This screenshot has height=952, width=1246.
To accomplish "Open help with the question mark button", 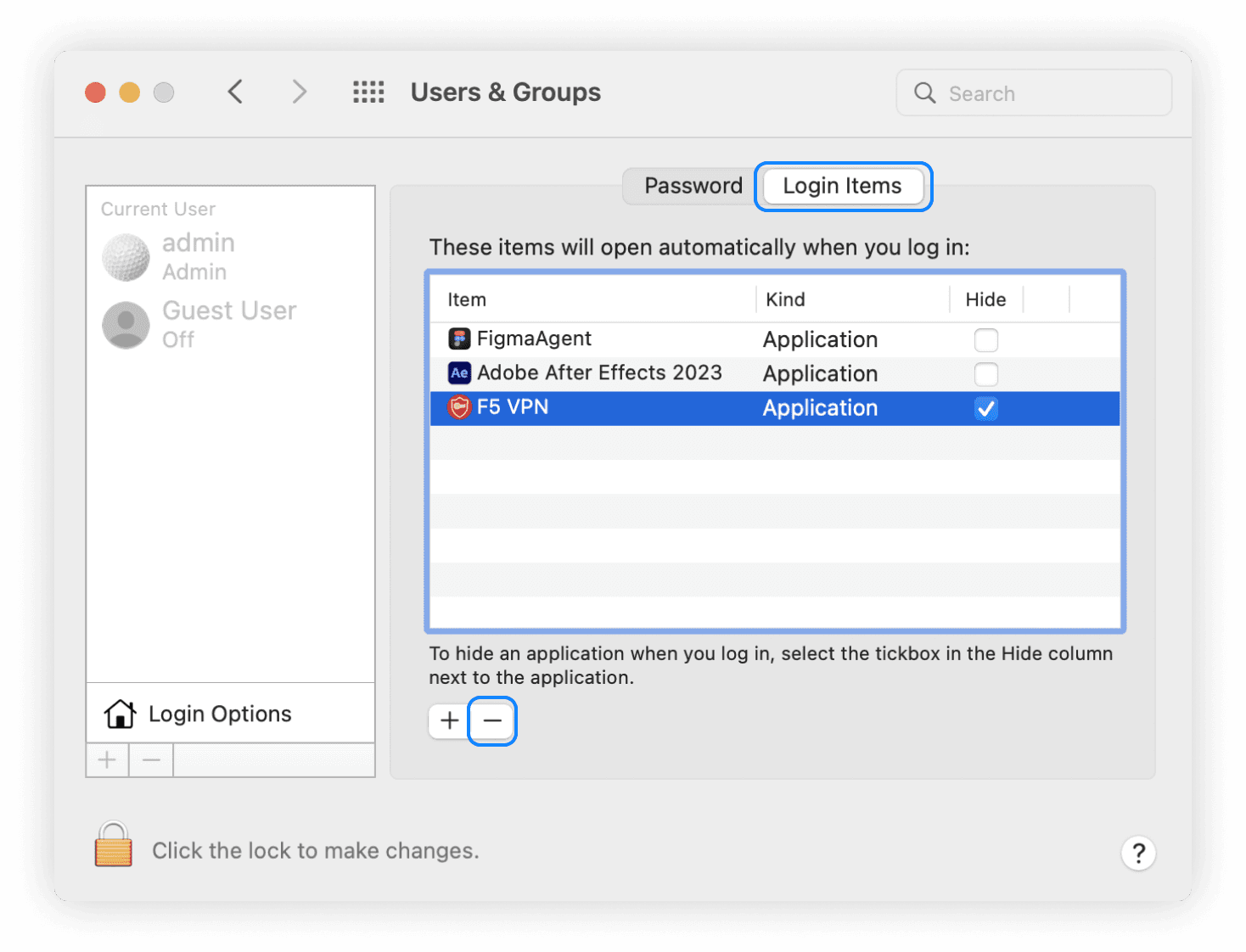I will tap(1138, 853).
